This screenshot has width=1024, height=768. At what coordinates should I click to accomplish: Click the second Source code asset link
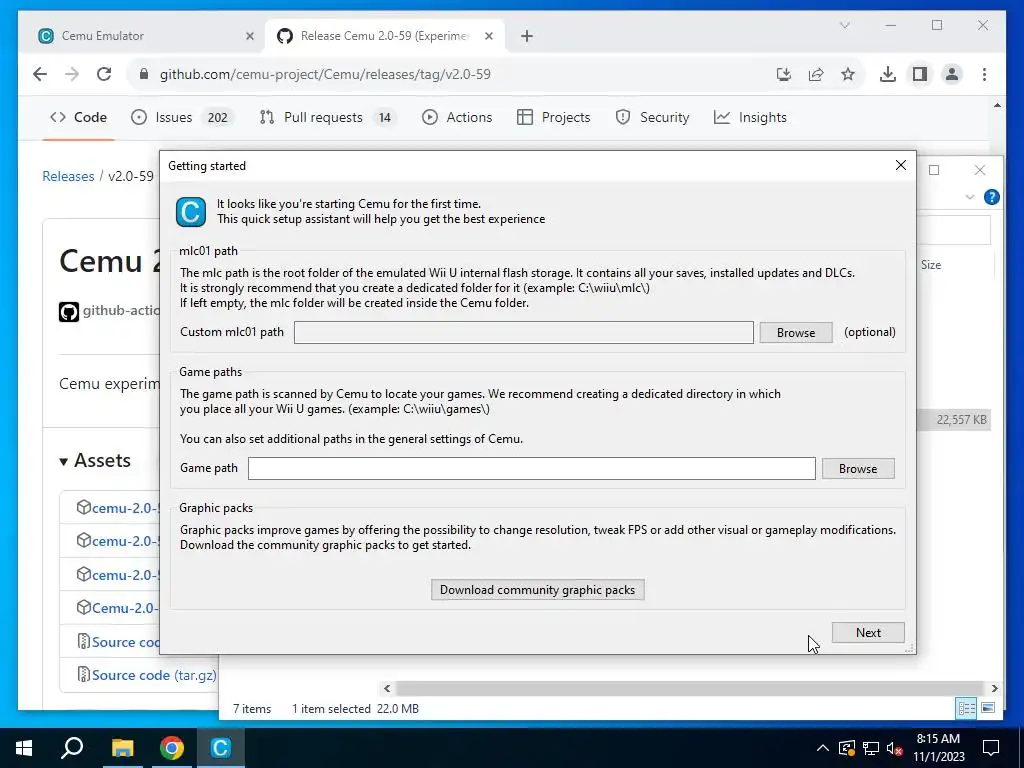[x=154, y=675]
